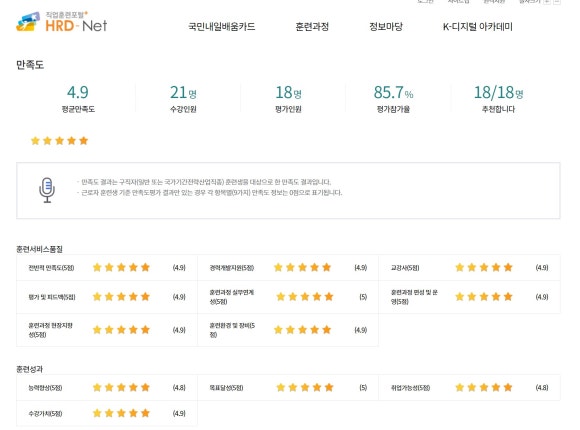The image size is (580, 430).
Task: Click the 18/18명 추천합니다 figure
Action: coord(498,92)
